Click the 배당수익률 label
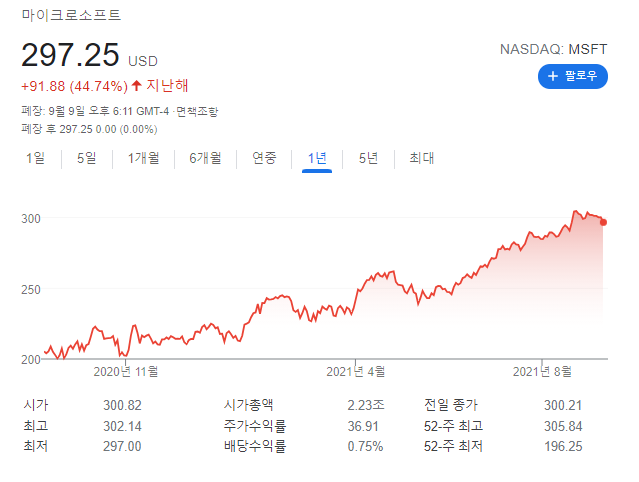639x482 pixels. (255, 446)
